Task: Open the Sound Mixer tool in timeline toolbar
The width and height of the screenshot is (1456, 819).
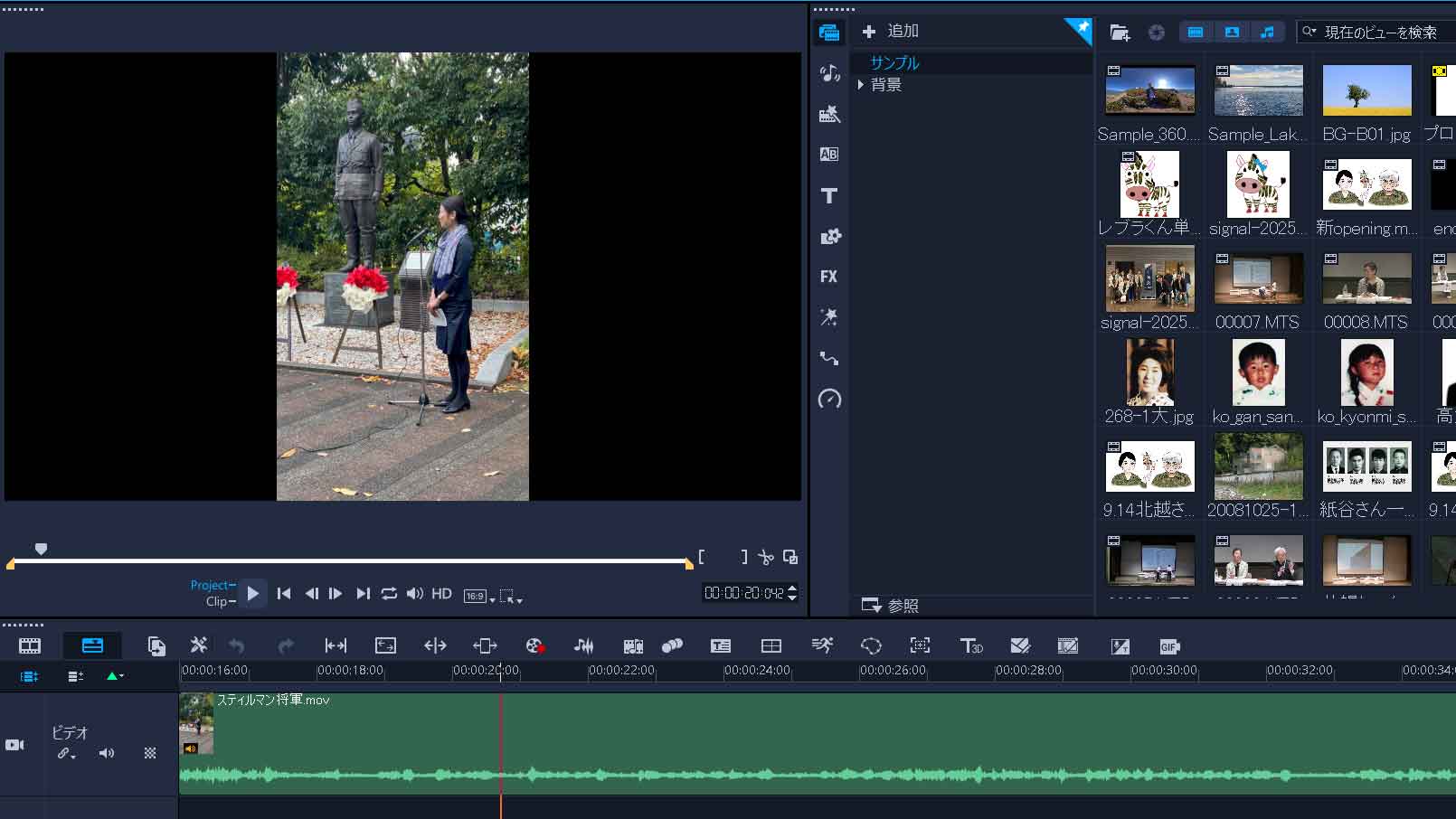Action: pyautogui.click(x=584, y=645)
